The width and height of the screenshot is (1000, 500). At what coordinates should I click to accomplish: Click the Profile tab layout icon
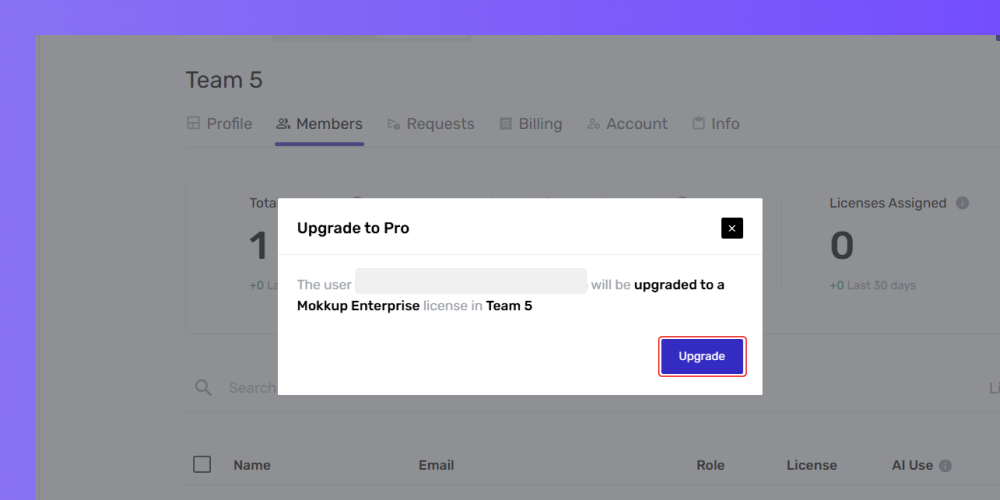[193, 123]
